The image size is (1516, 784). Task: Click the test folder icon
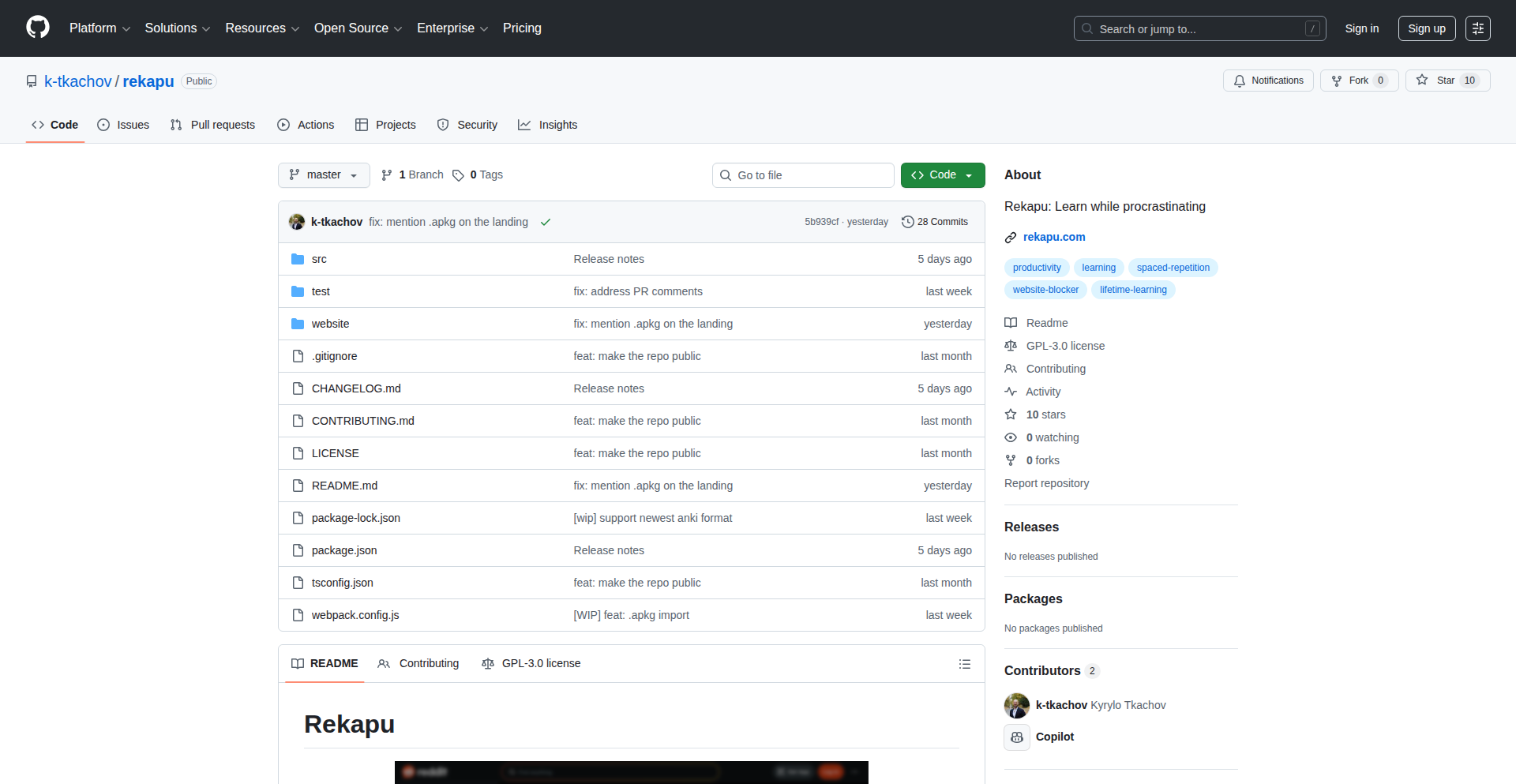298,291
